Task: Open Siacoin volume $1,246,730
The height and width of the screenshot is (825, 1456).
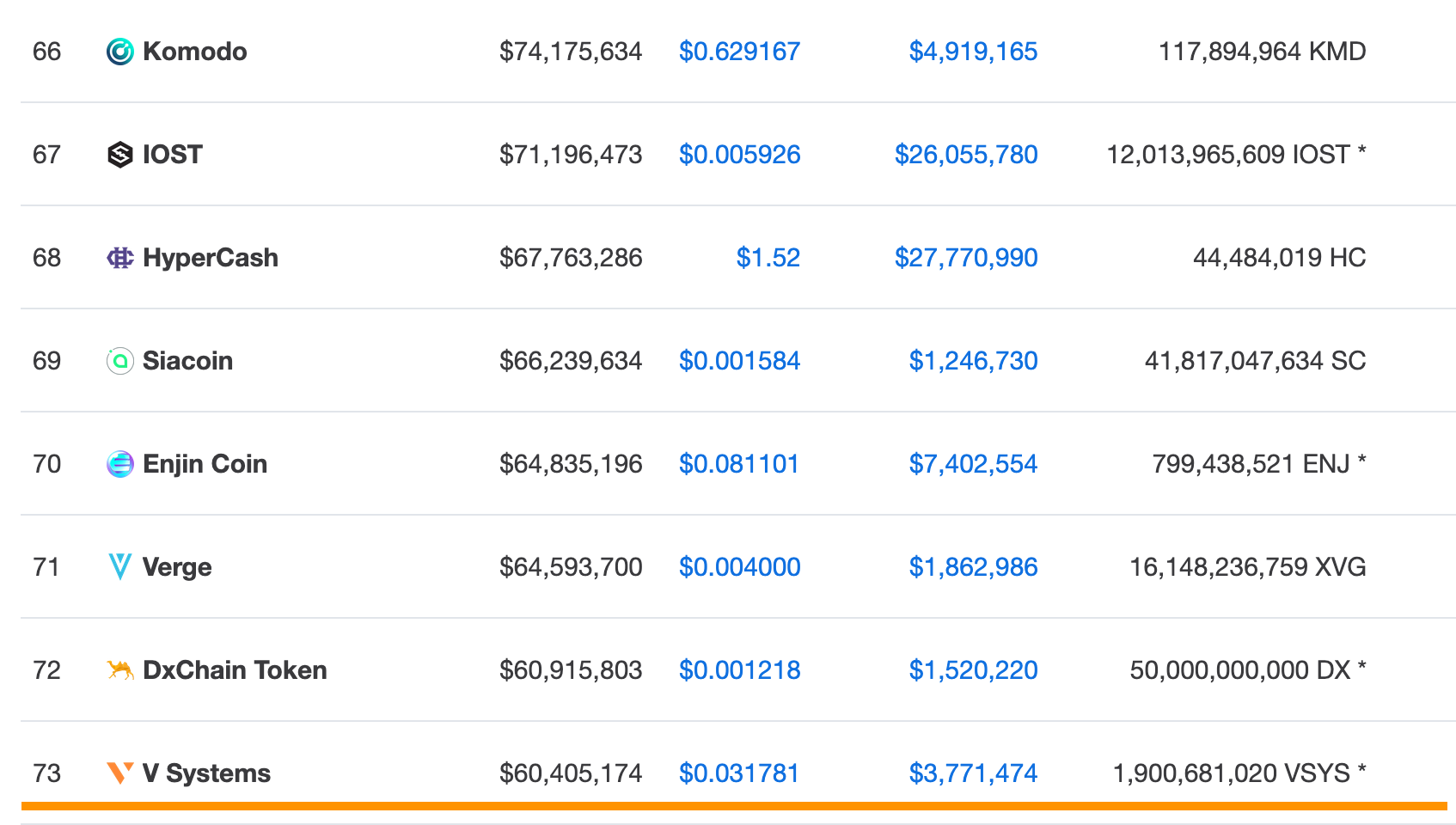Action: [x=974, y=361]
